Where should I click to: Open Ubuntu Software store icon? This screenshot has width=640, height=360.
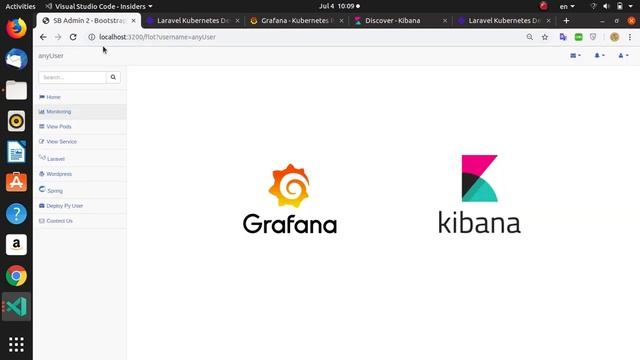pos(16,182)
